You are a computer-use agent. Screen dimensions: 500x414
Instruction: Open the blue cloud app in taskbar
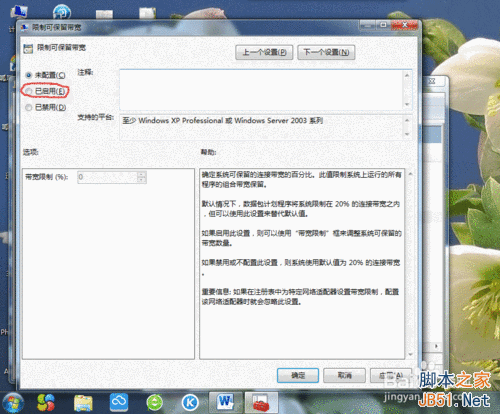[119, 402]
